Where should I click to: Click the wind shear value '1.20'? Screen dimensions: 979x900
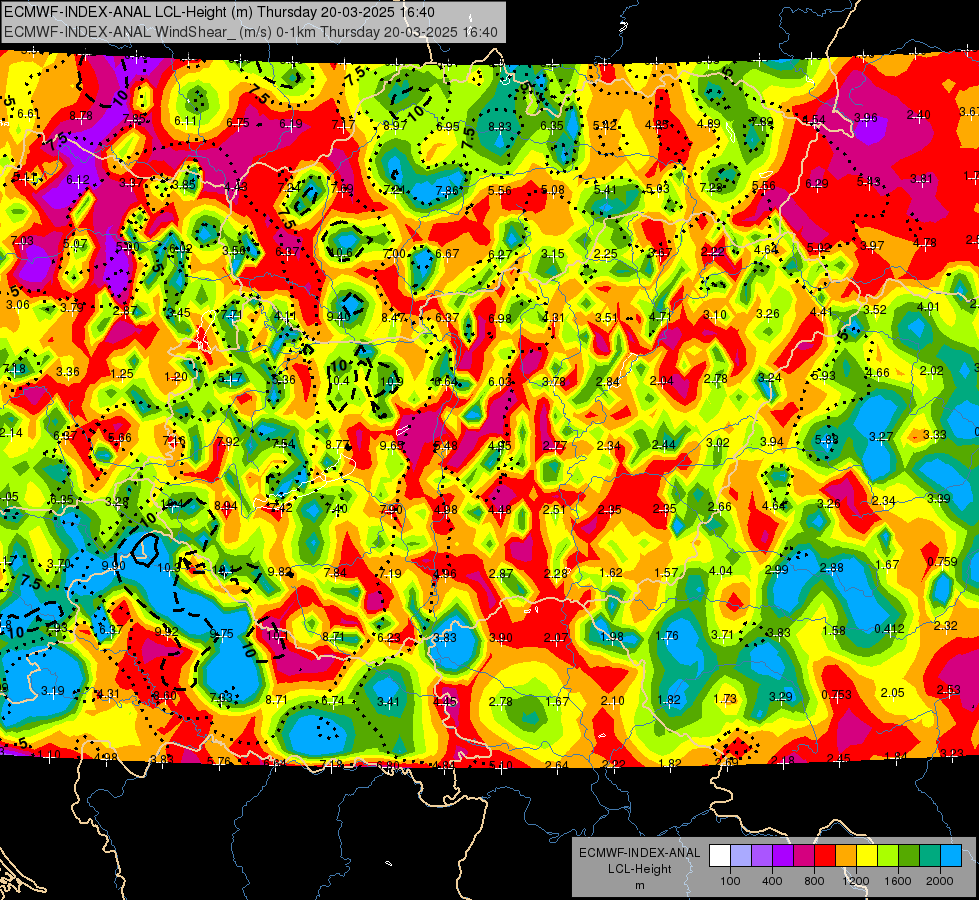coord(175,377)
